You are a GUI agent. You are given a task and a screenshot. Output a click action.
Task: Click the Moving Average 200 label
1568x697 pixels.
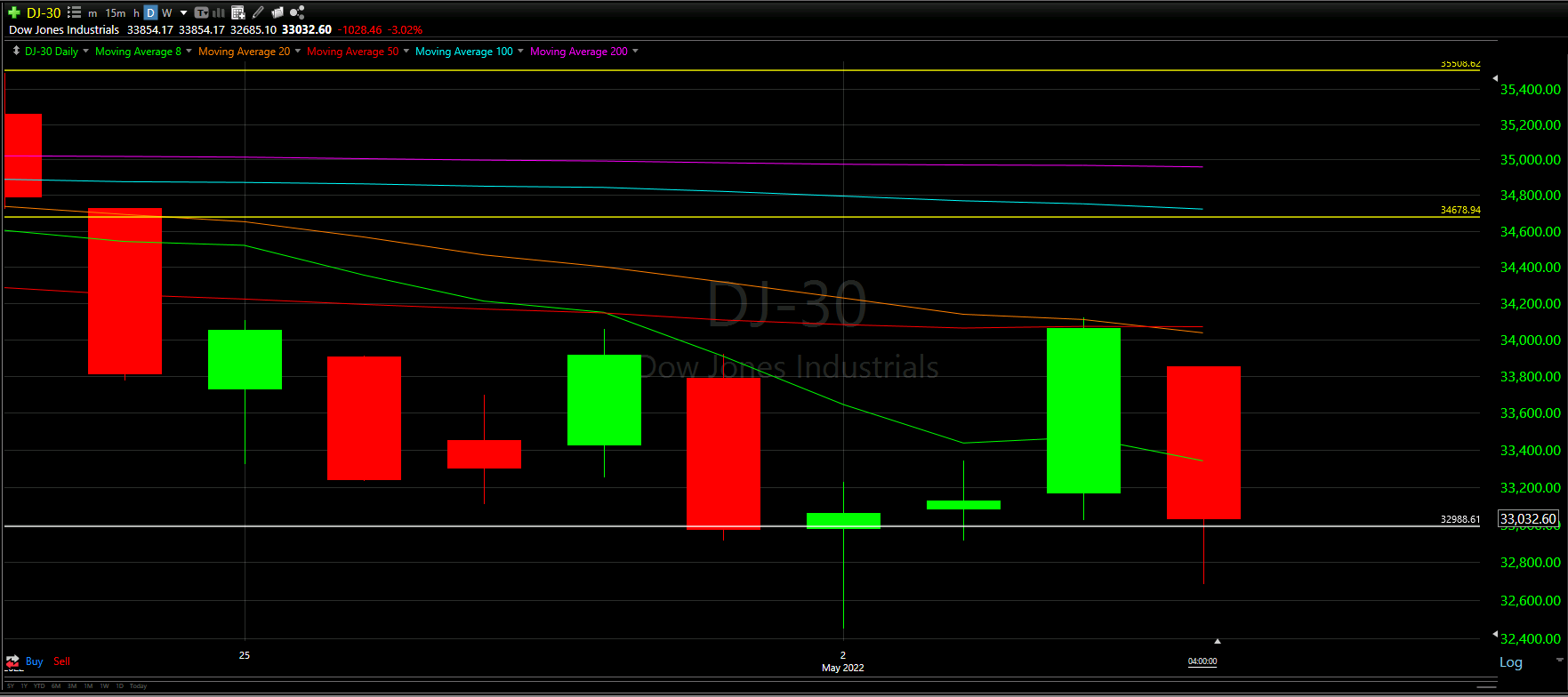click(579, 52)
